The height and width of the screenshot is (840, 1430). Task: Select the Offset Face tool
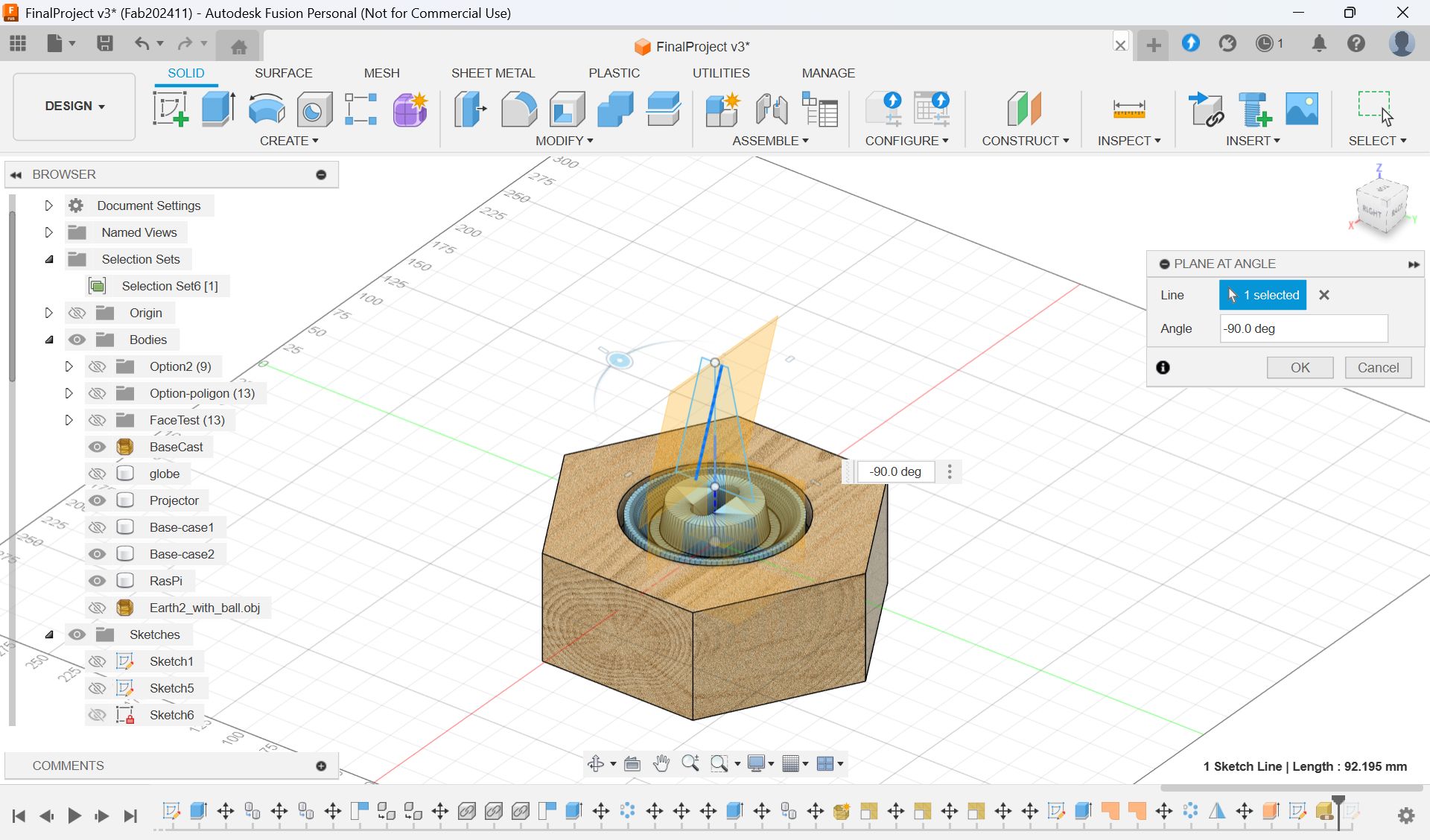663,109
